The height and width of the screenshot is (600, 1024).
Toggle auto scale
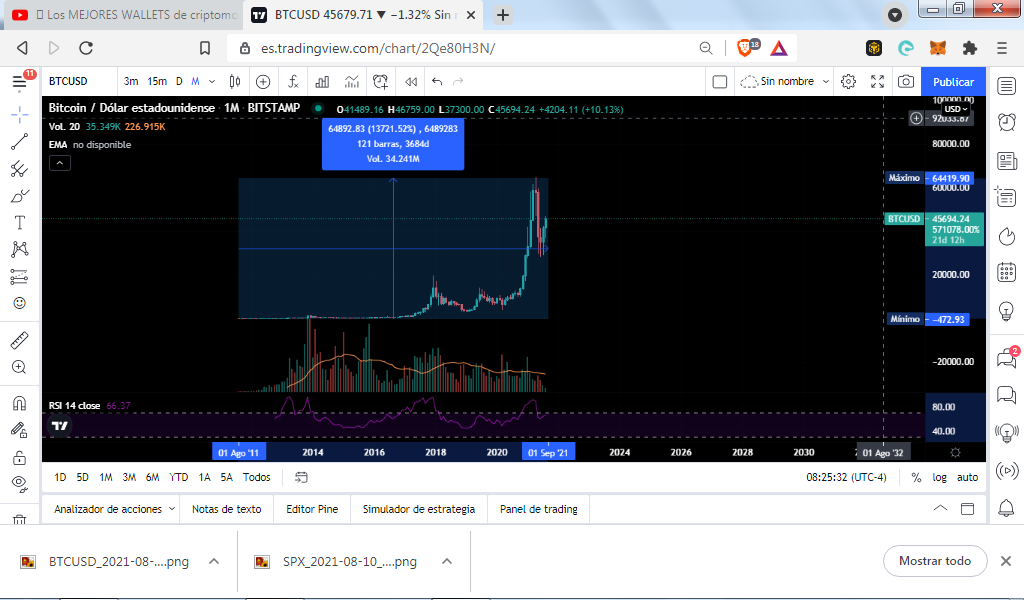tap(967, 477)
